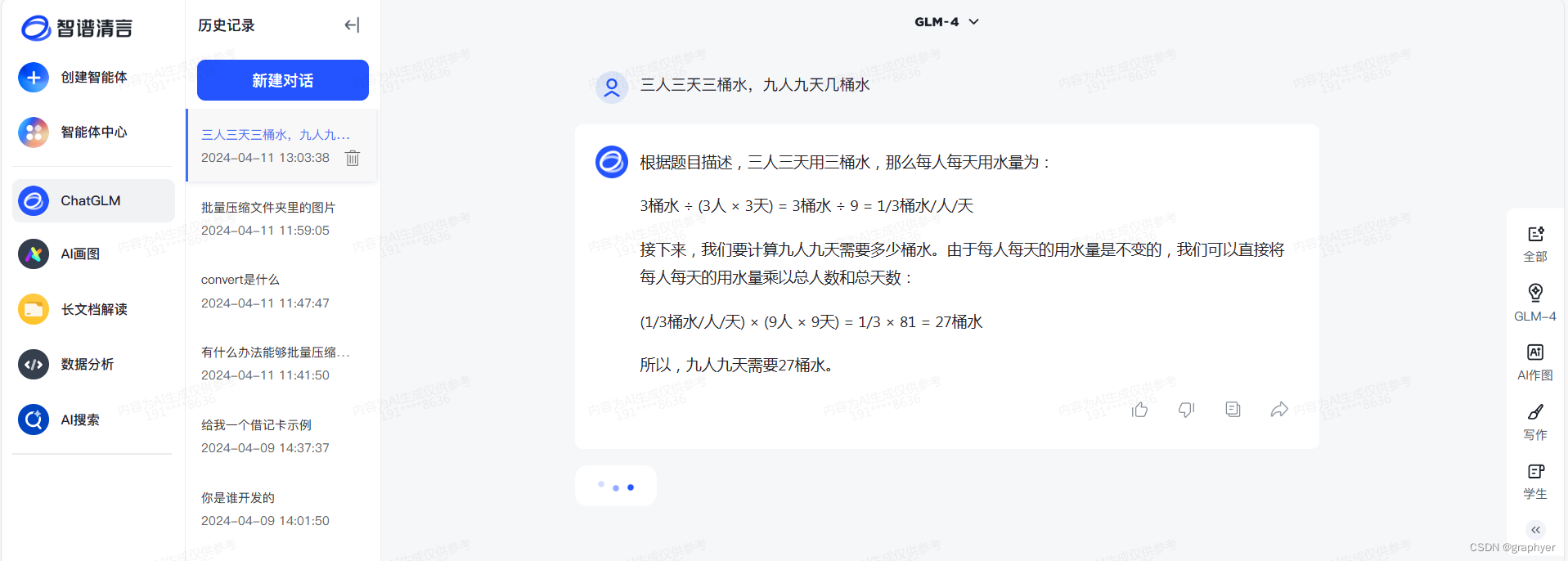Share the answer
The height and width of the screenshot is (561, 1568).
coord(1279,410)
